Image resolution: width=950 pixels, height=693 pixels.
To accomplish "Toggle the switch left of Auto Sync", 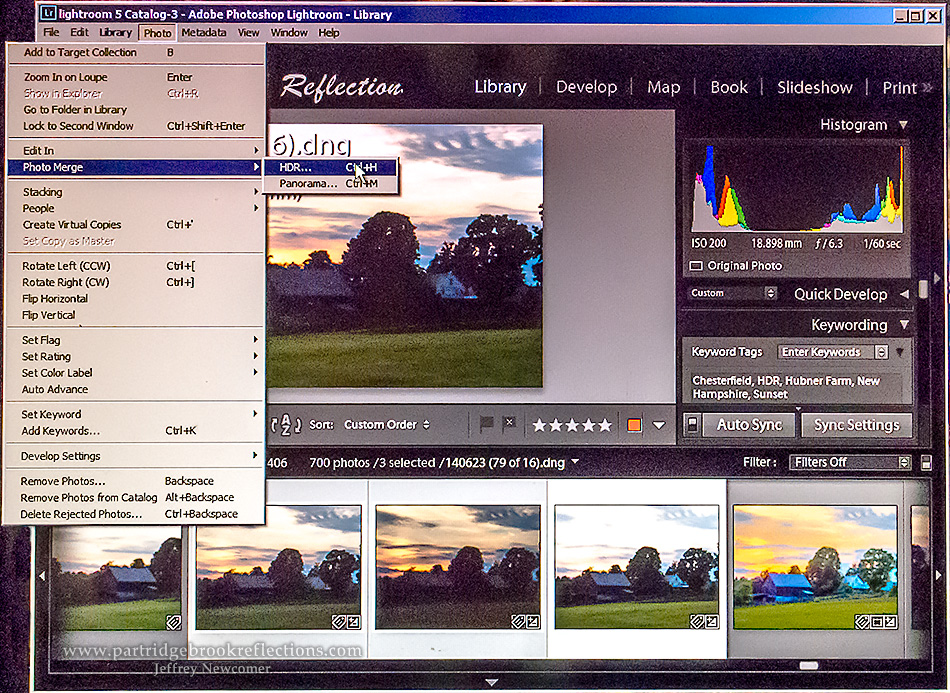I will coord(692,425).
